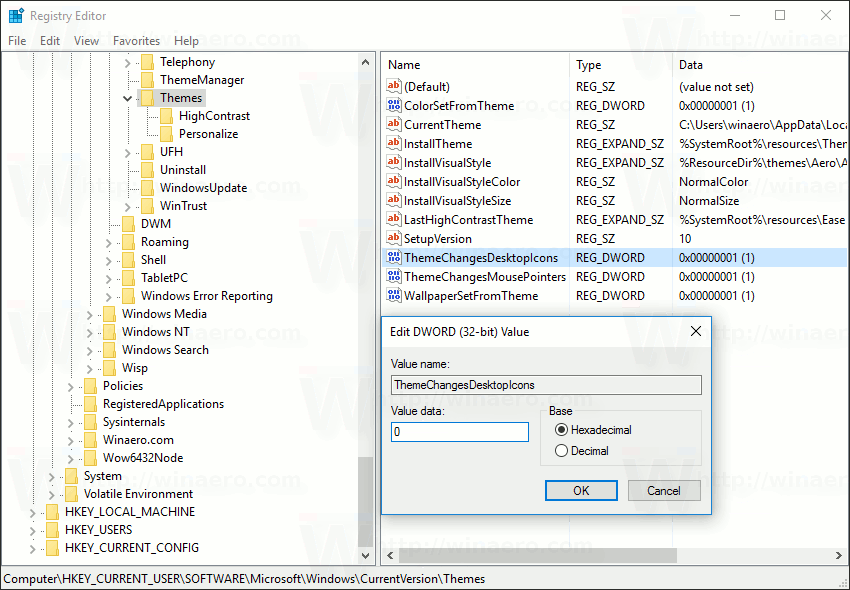Open the Favorites menu
Image resolution: width=850 pixels, height=590 pixels.
[137, 40]
